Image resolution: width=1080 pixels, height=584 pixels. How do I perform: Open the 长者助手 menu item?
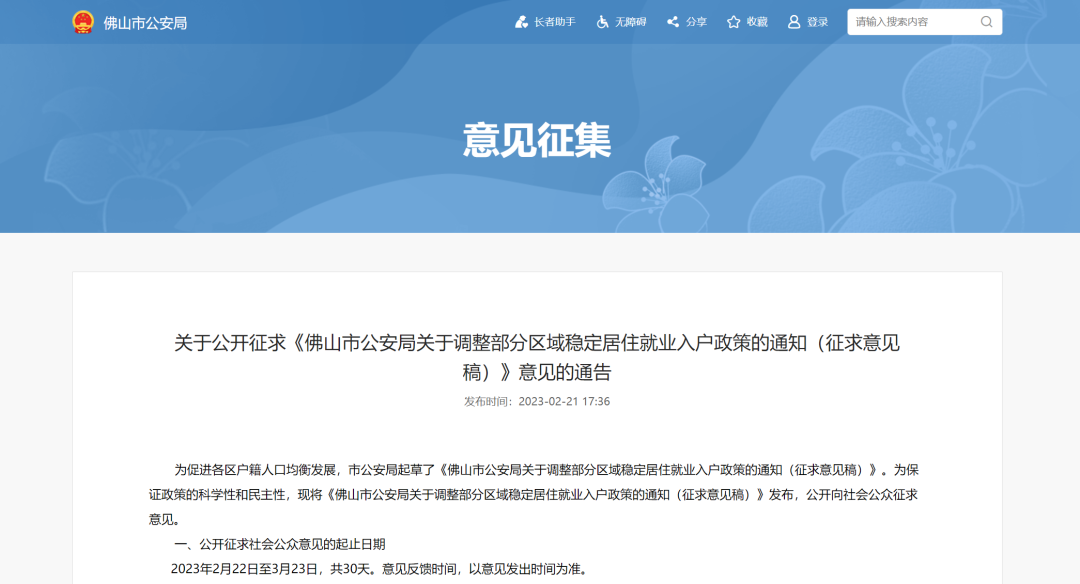coord(554,22)
